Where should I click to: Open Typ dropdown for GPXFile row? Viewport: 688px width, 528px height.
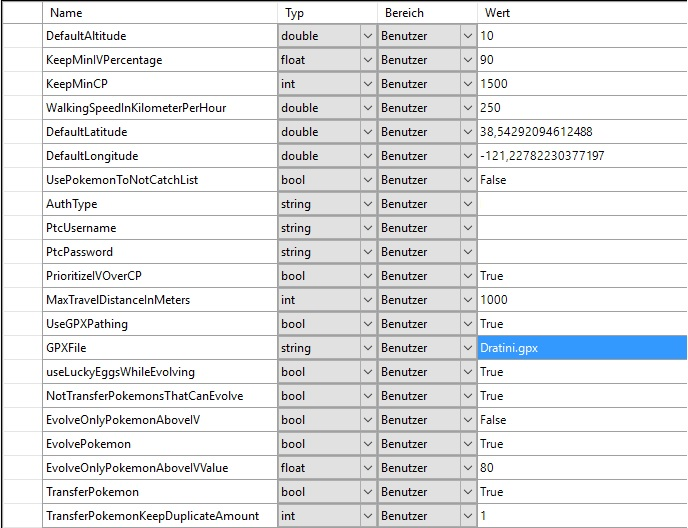(365, 348)
